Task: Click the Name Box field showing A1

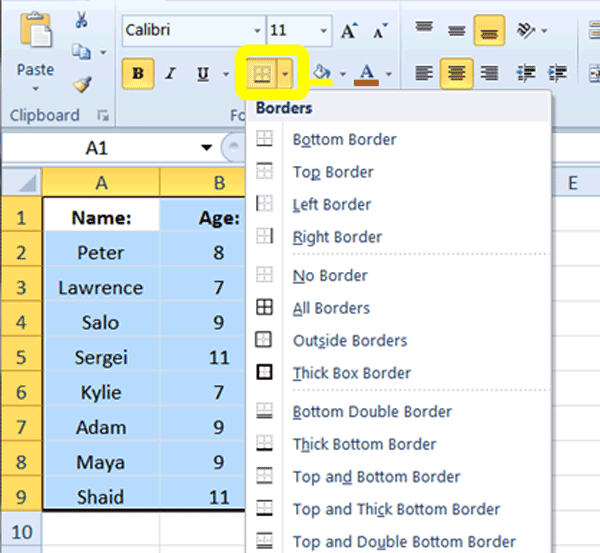Action: coord(99,148)
